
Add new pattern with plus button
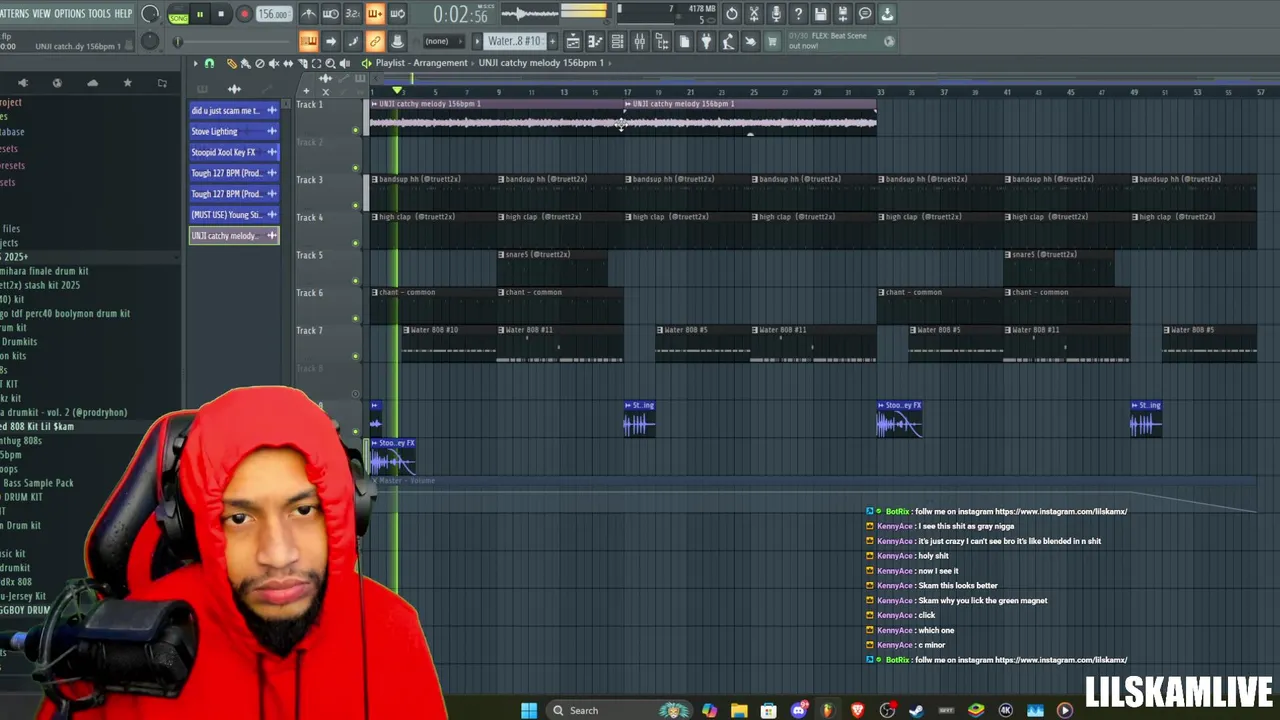tap(552, 41)
